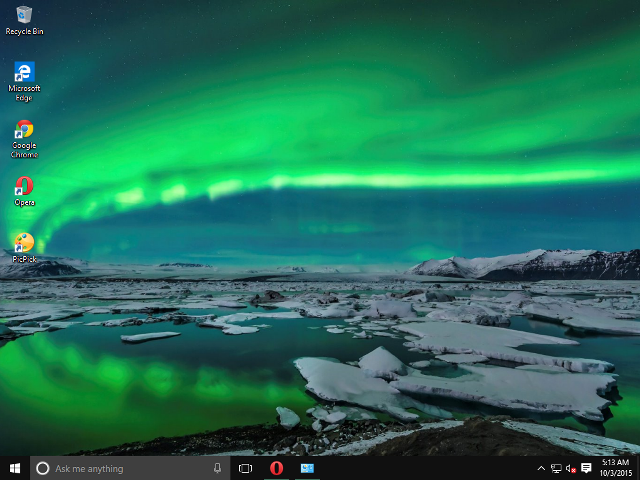Open the muted volume tray icon
This screenshot has height=480, width=640.
point(571,468)
